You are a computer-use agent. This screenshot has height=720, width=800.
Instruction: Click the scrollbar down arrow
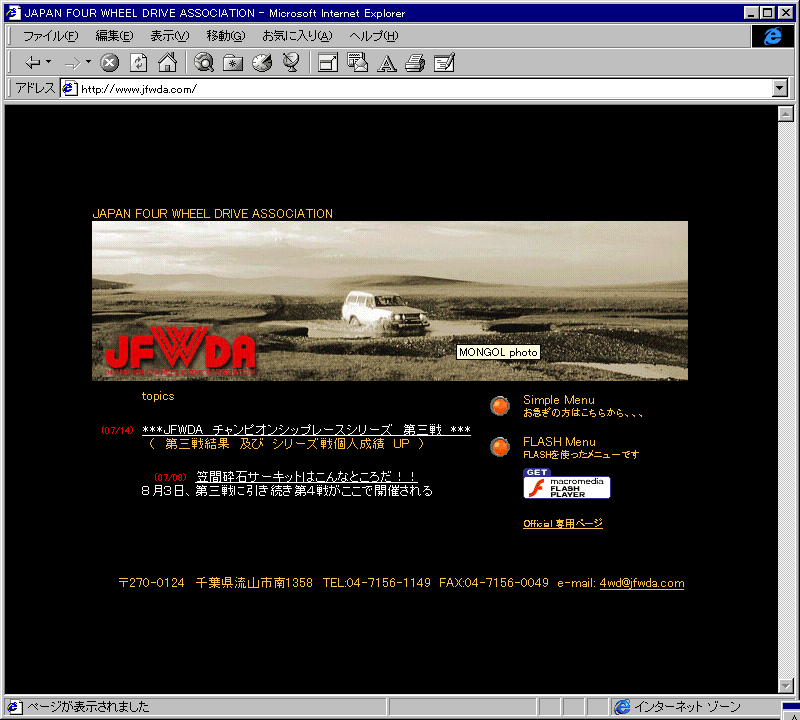coord(786,686)
